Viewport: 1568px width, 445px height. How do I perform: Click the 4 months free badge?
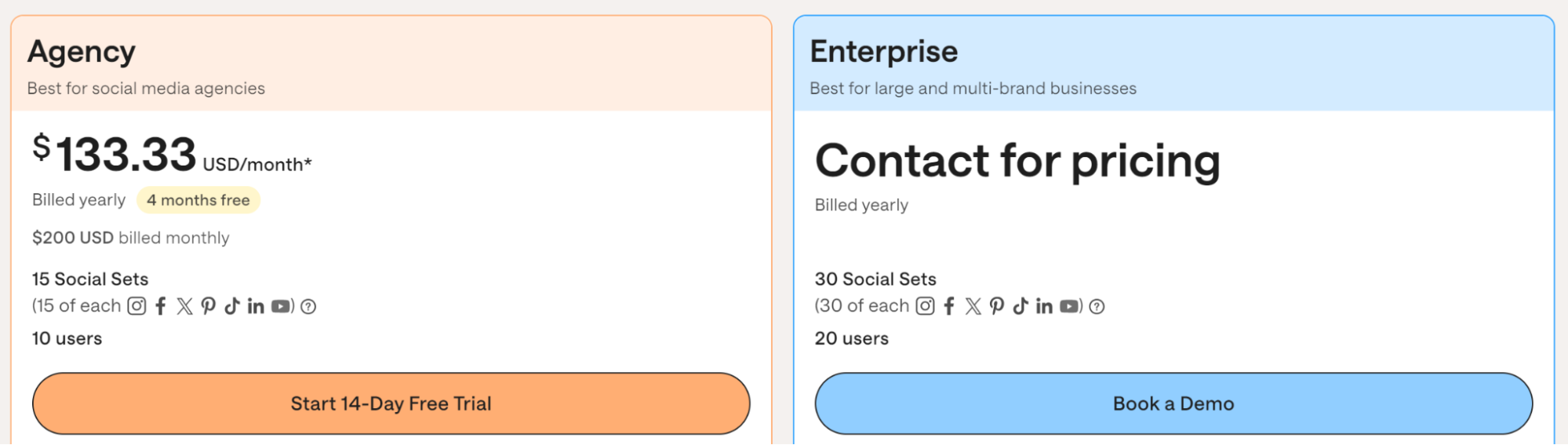coord(198,200)
